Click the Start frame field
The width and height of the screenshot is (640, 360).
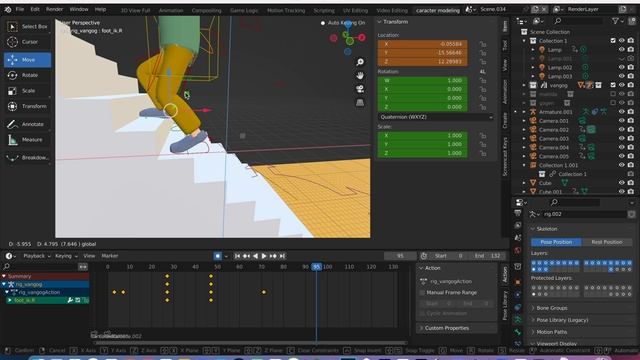point(449,256)
